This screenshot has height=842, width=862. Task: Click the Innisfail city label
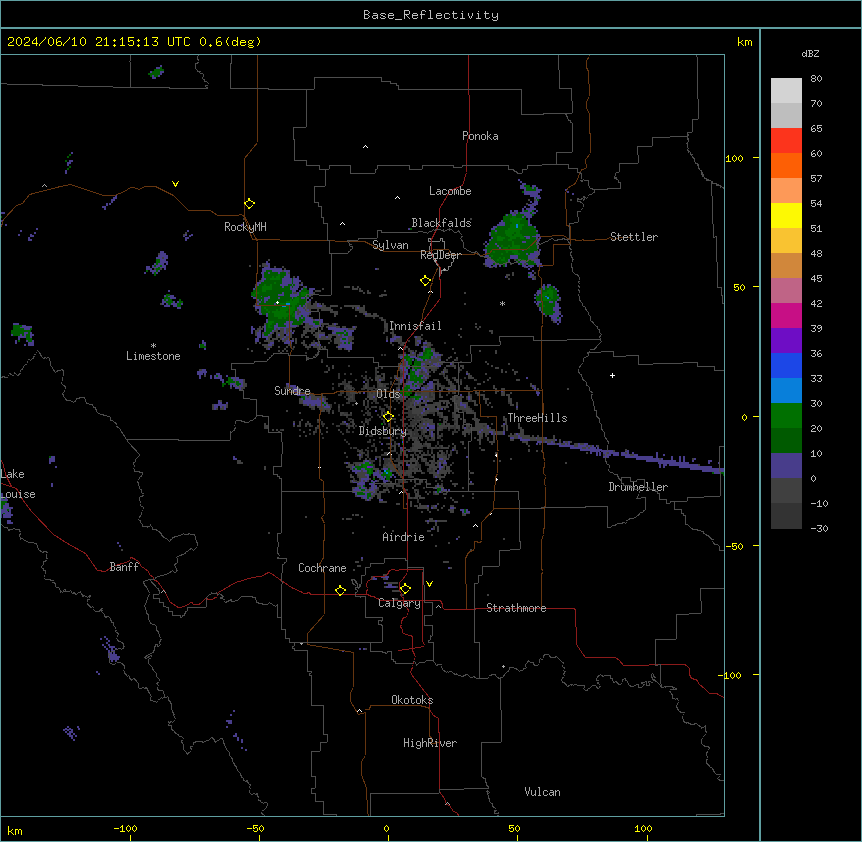click(415, 326)
